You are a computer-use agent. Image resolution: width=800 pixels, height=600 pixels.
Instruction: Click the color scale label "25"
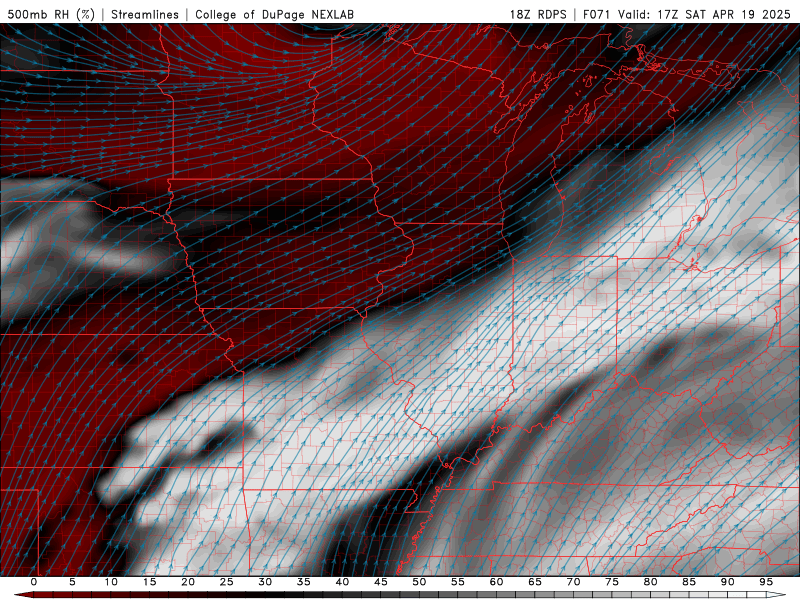point(227,582)
